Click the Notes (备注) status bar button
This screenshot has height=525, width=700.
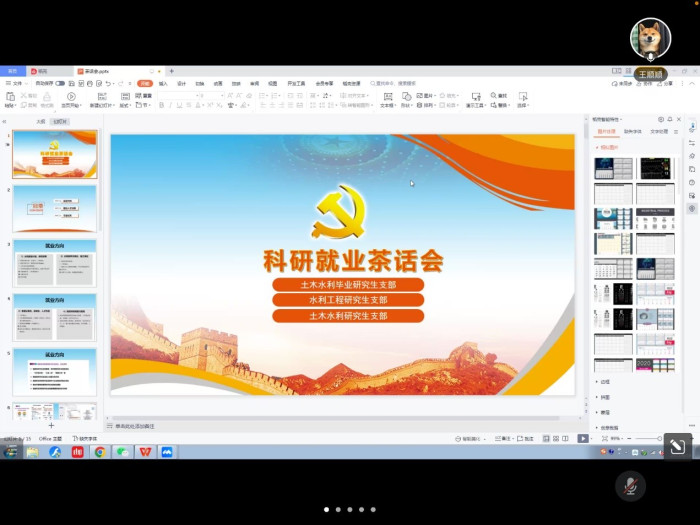pos(504,439)
